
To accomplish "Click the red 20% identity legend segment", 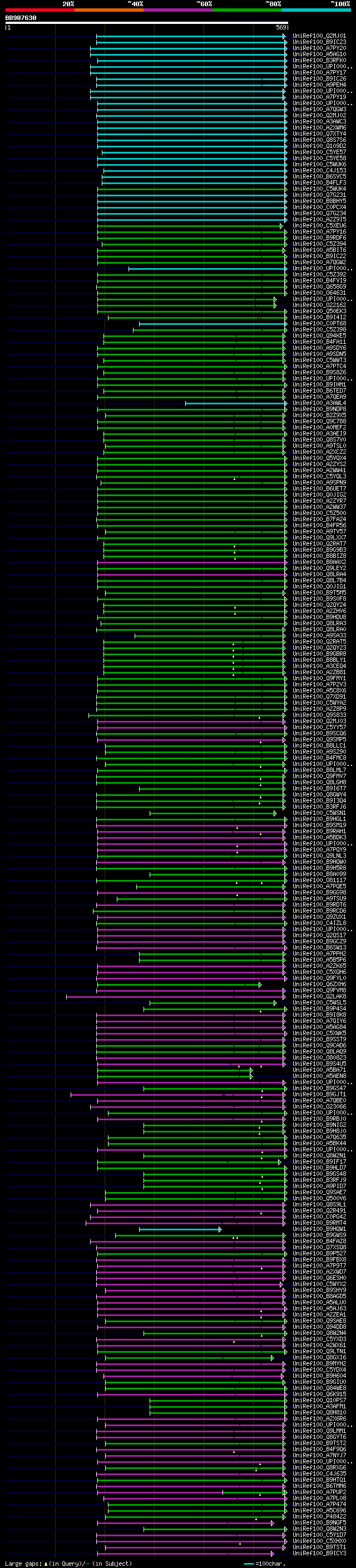I will click(x=39, y=10).
